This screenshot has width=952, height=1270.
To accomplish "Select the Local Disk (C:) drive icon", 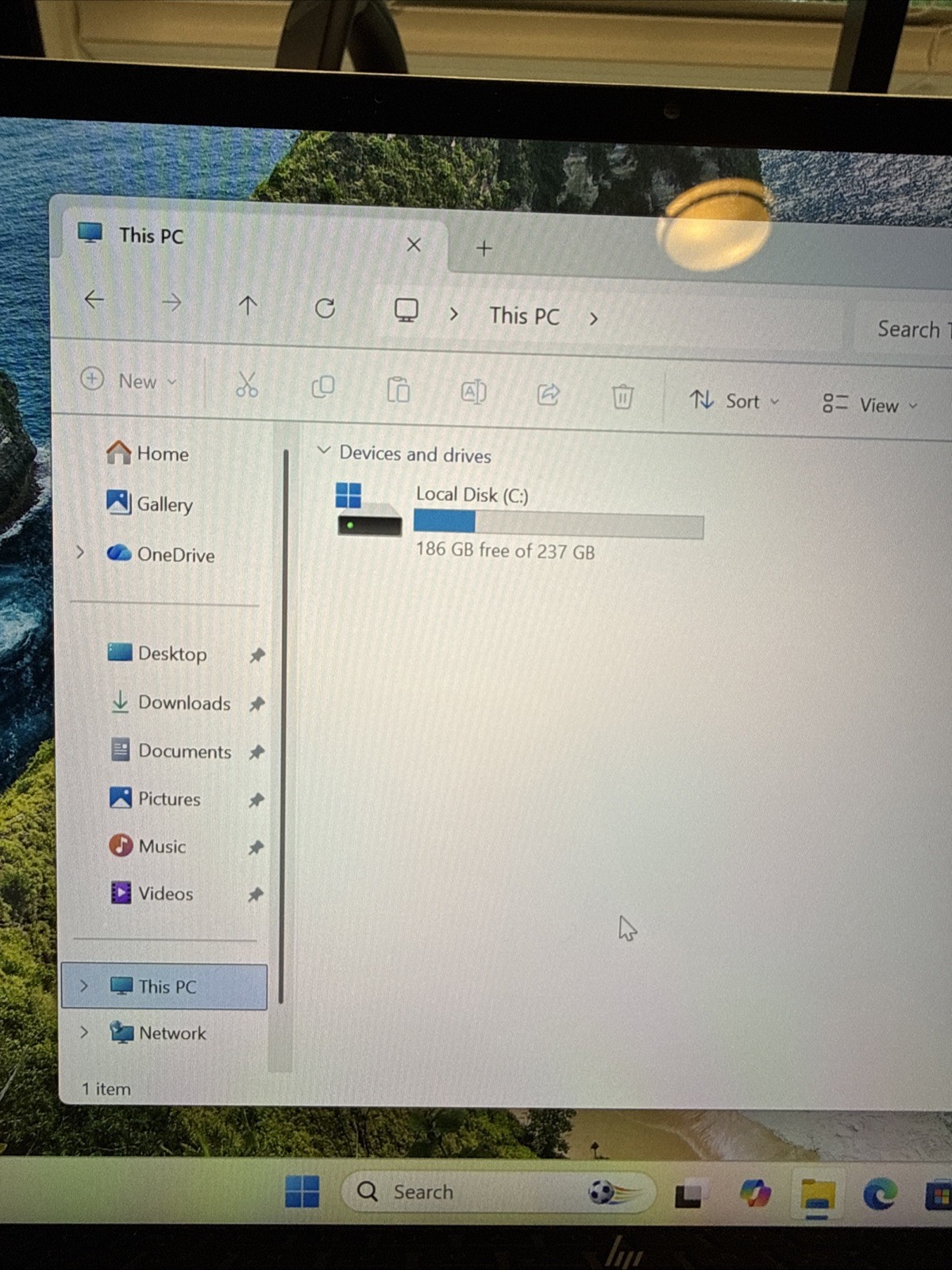I will click(368, 510).
